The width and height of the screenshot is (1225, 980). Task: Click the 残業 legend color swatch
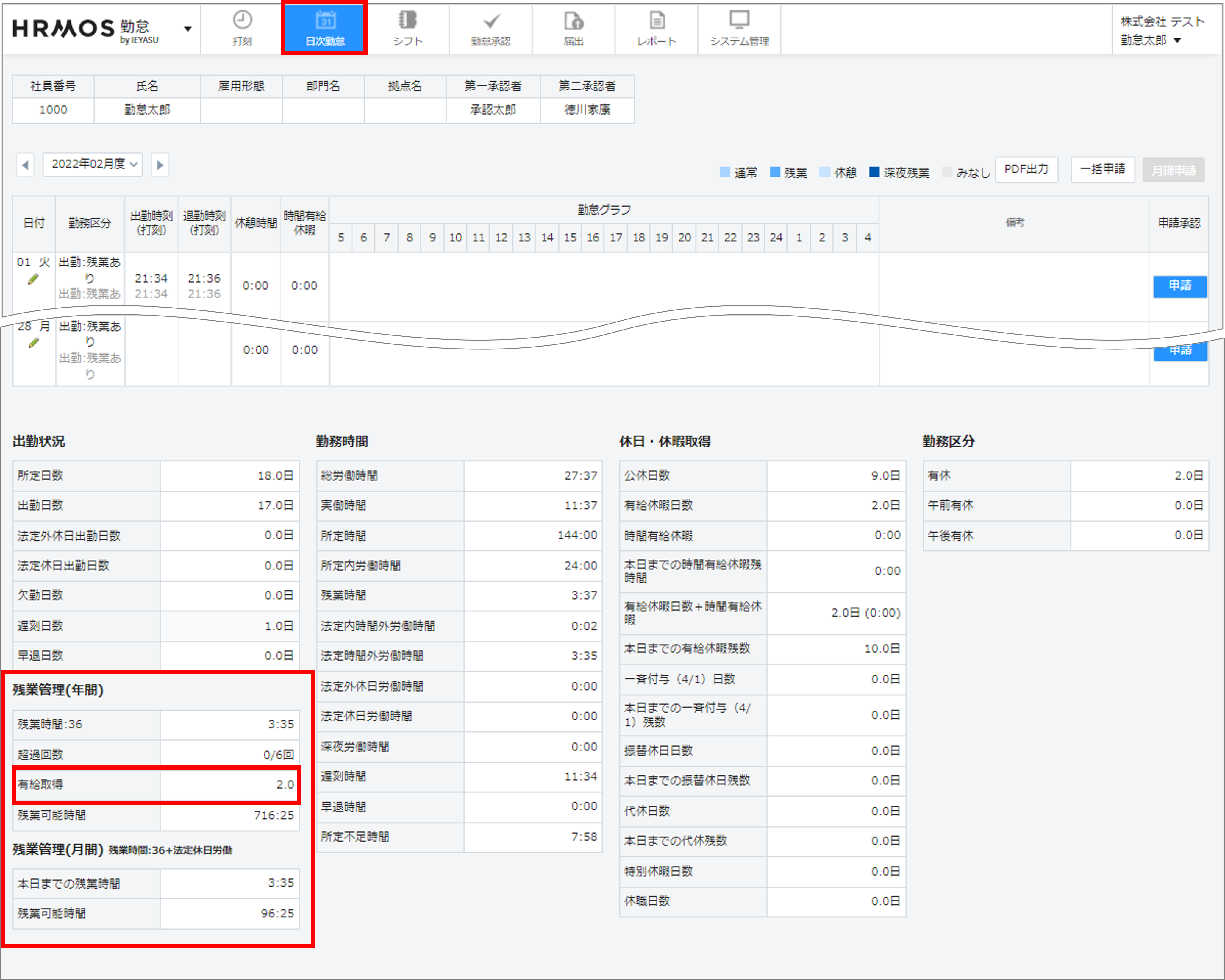pos(774,172)
